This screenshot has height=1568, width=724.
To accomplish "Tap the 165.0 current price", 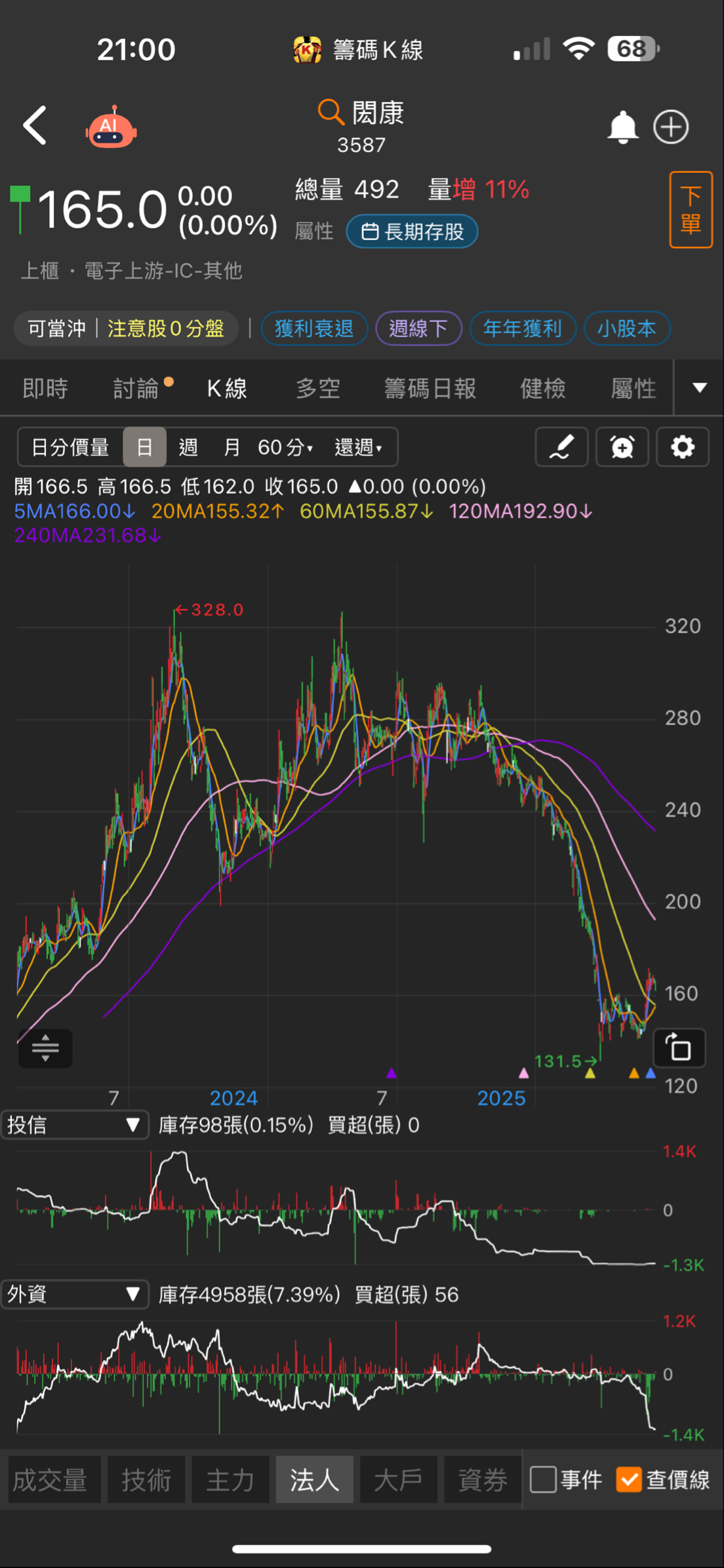I will [102, 210].
